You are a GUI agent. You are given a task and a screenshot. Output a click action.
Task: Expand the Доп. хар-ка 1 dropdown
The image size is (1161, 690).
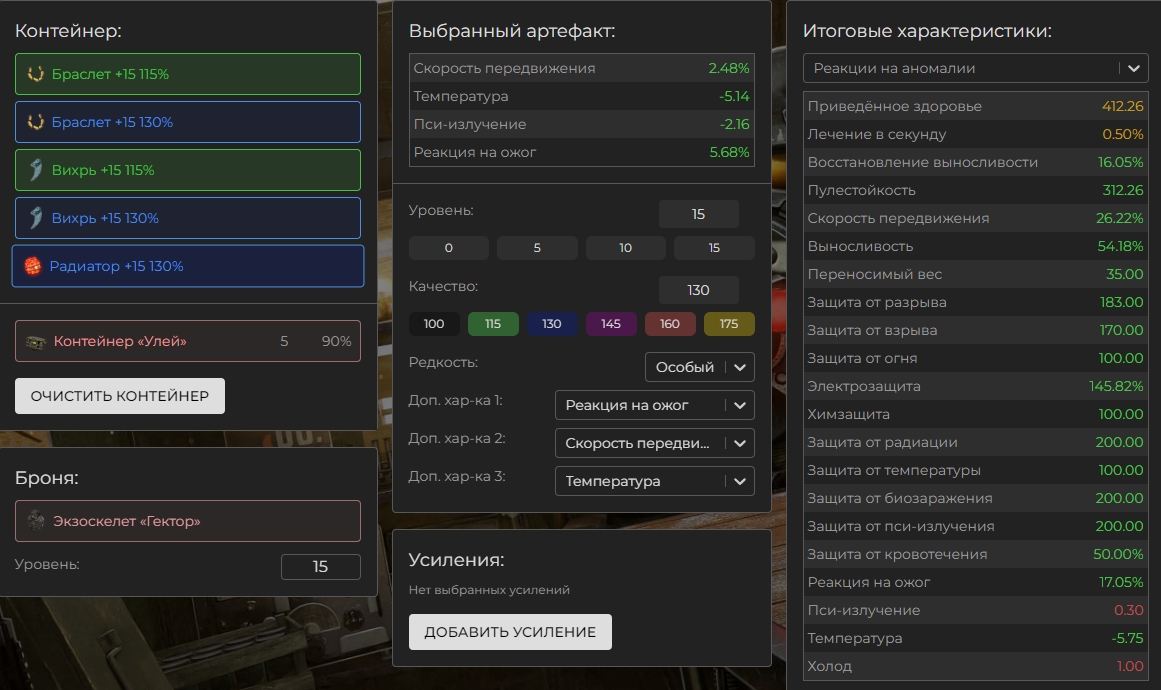[654, 405]
